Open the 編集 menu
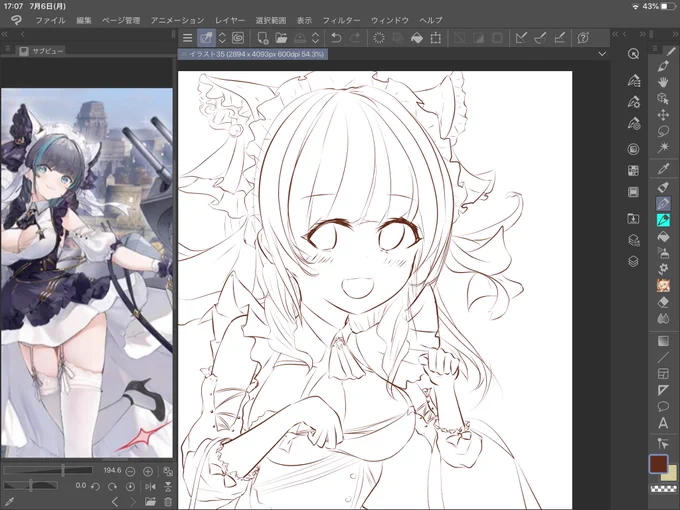Viewport: 680px width, 510px height. pos(84,20)
